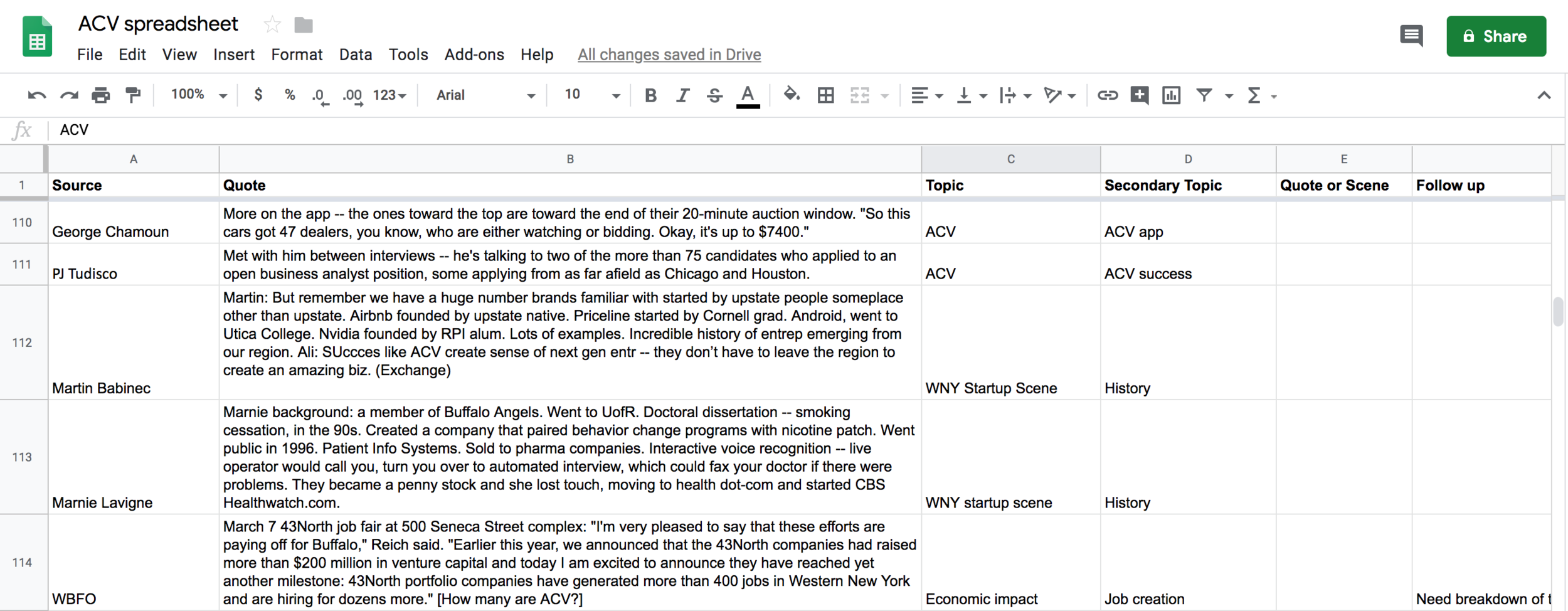Select column D header
The image size is (1568, 611).
click(x=1188, y=159)
